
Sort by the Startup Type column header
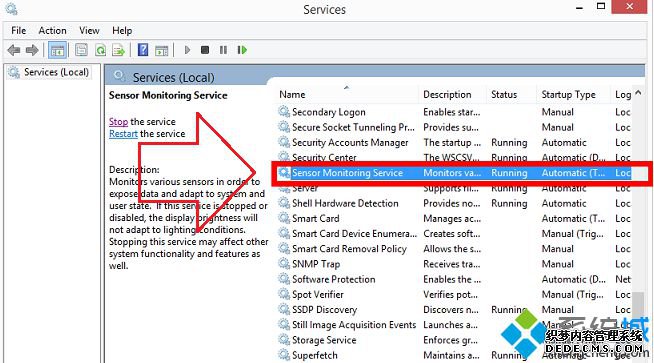click(x=574, y=95)
